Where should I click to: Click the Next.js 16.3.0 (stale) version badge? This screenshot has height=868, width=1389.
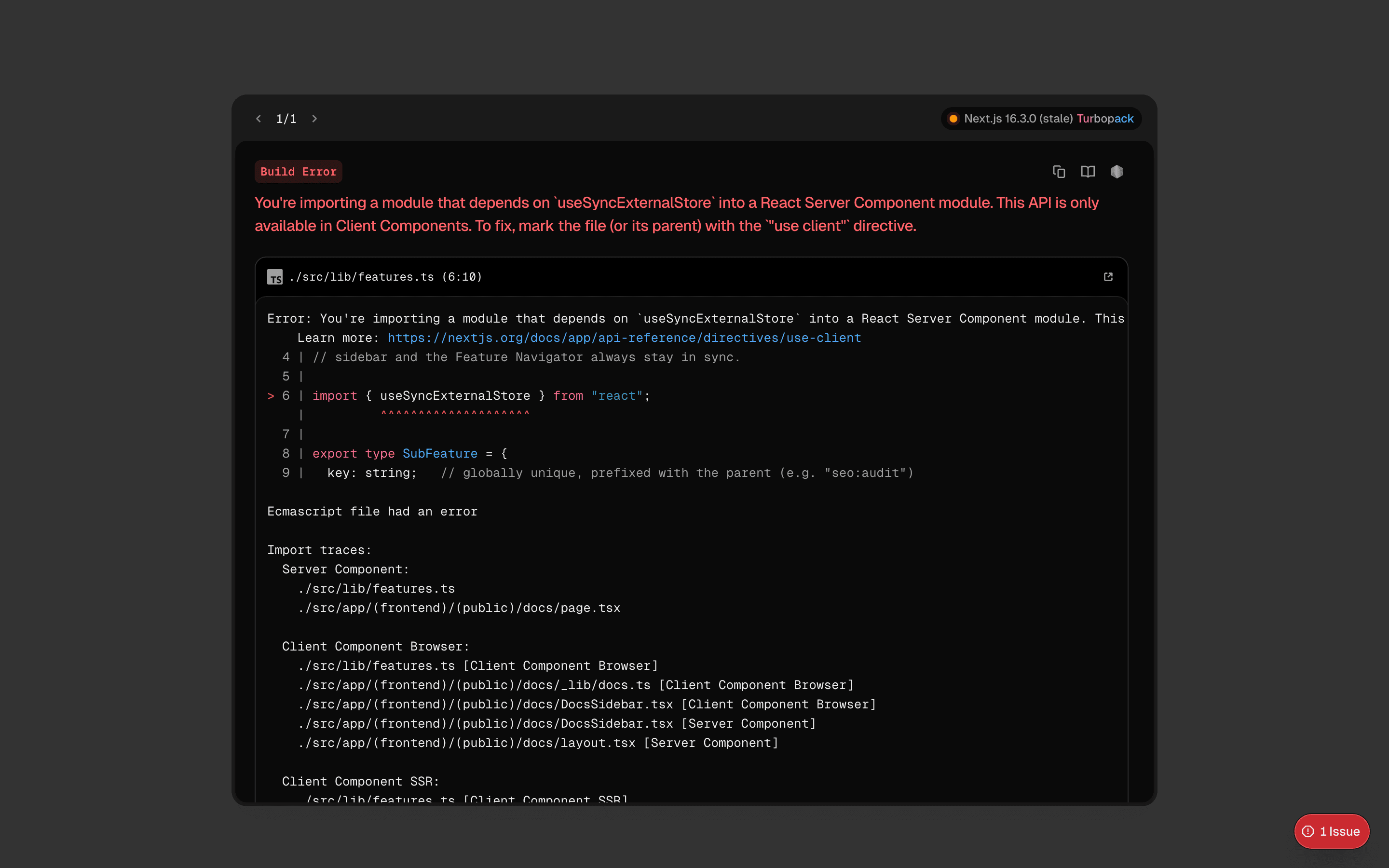(1041, 119)
